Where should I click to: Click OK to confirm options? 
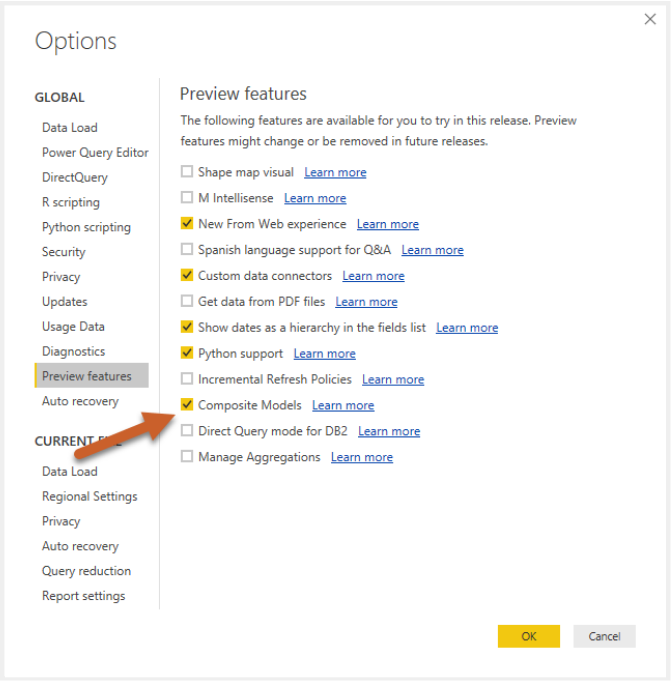click(528, 636)
